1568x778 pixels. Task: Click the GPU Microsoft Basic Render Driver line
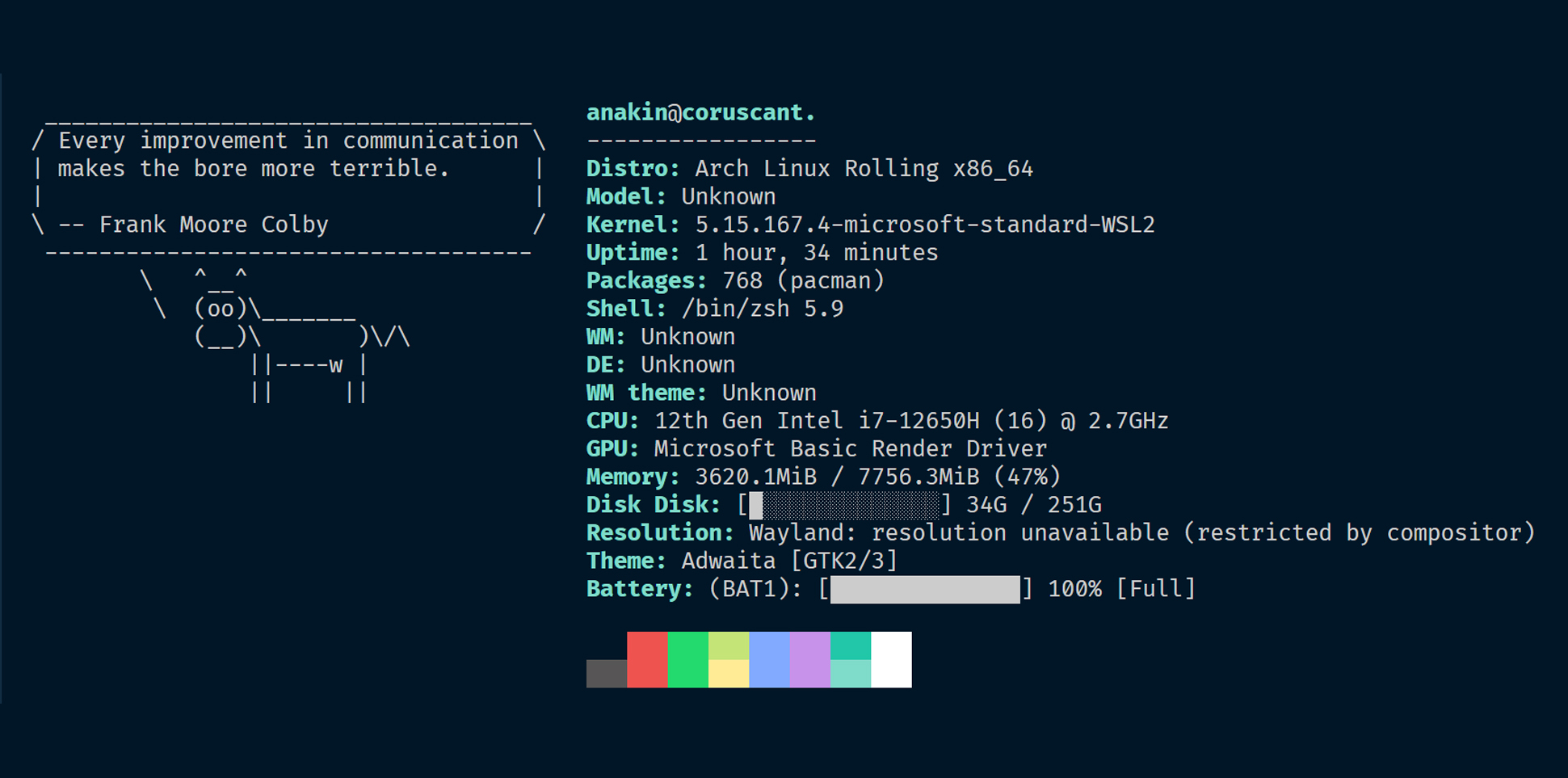click(817, 448)
